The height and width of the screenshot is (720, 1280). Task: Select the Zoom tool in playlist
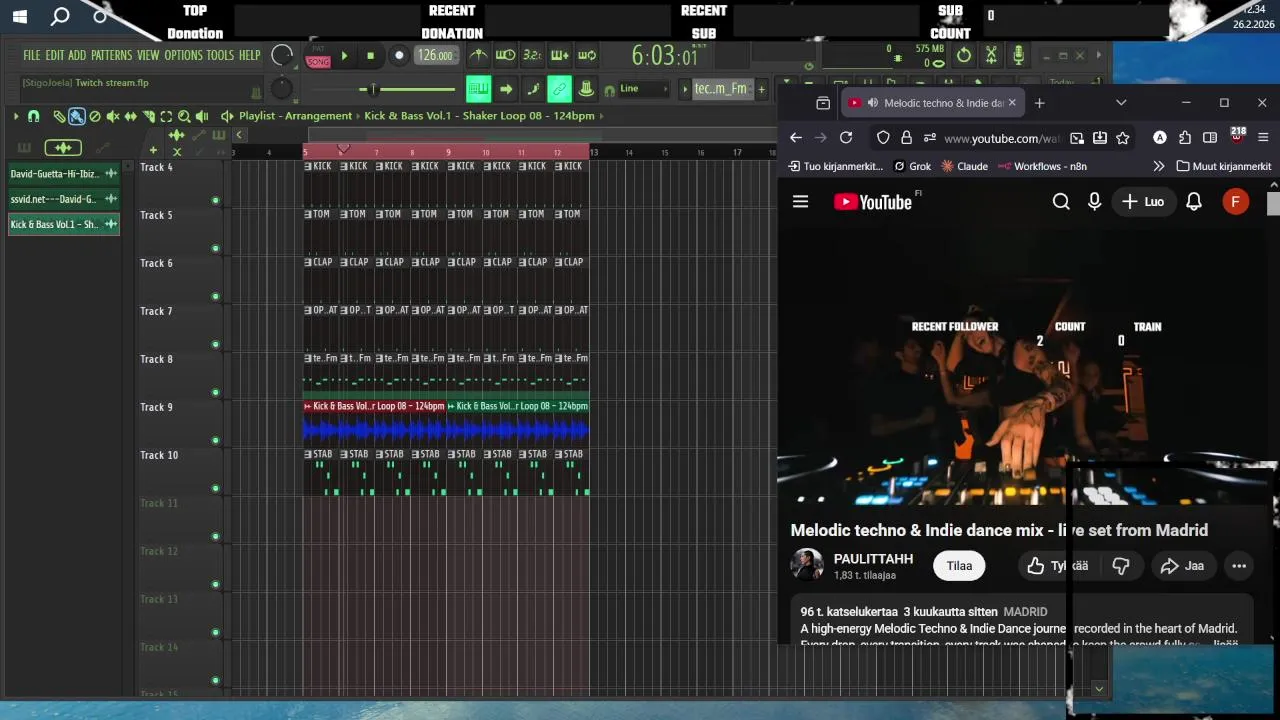[185, 116]
